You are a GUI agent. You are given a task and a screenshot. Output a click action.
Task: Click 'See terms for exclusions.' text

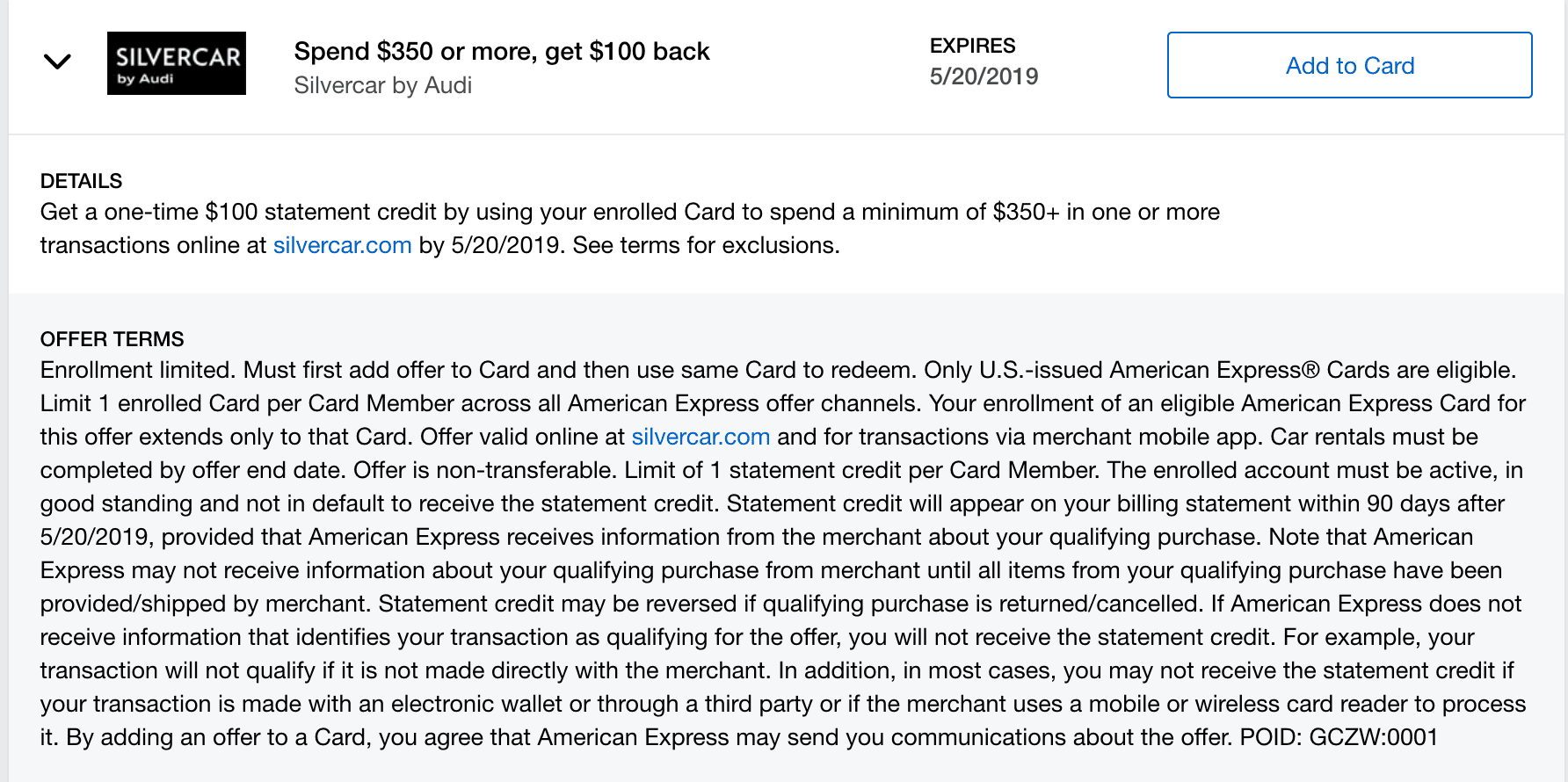click(x=706, y=245)
